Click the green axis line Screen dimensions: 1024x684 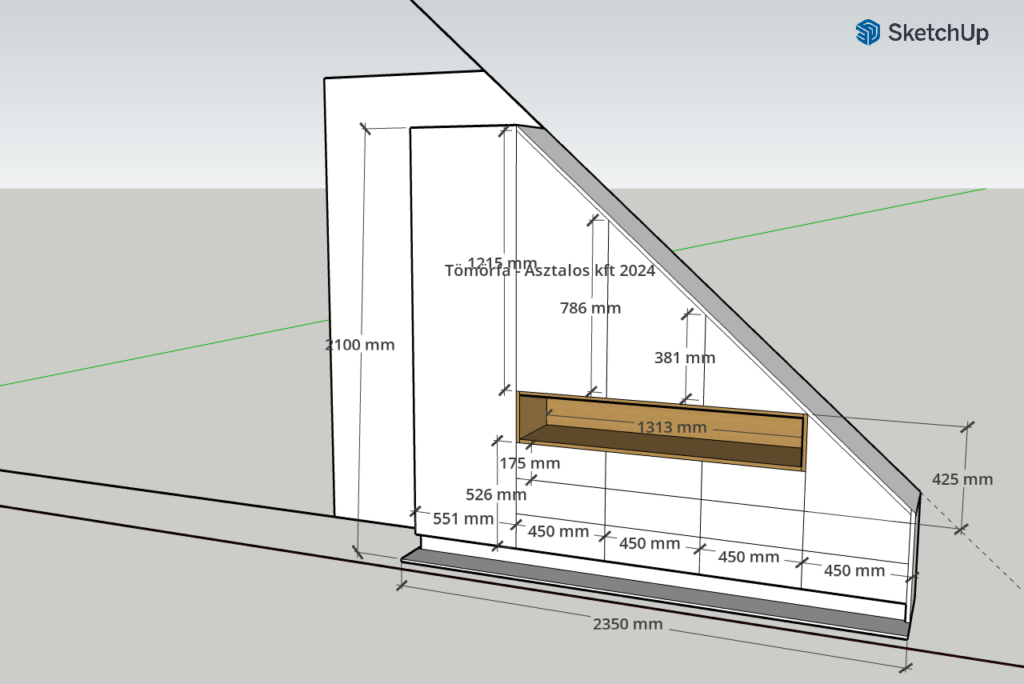pos(160,355)
